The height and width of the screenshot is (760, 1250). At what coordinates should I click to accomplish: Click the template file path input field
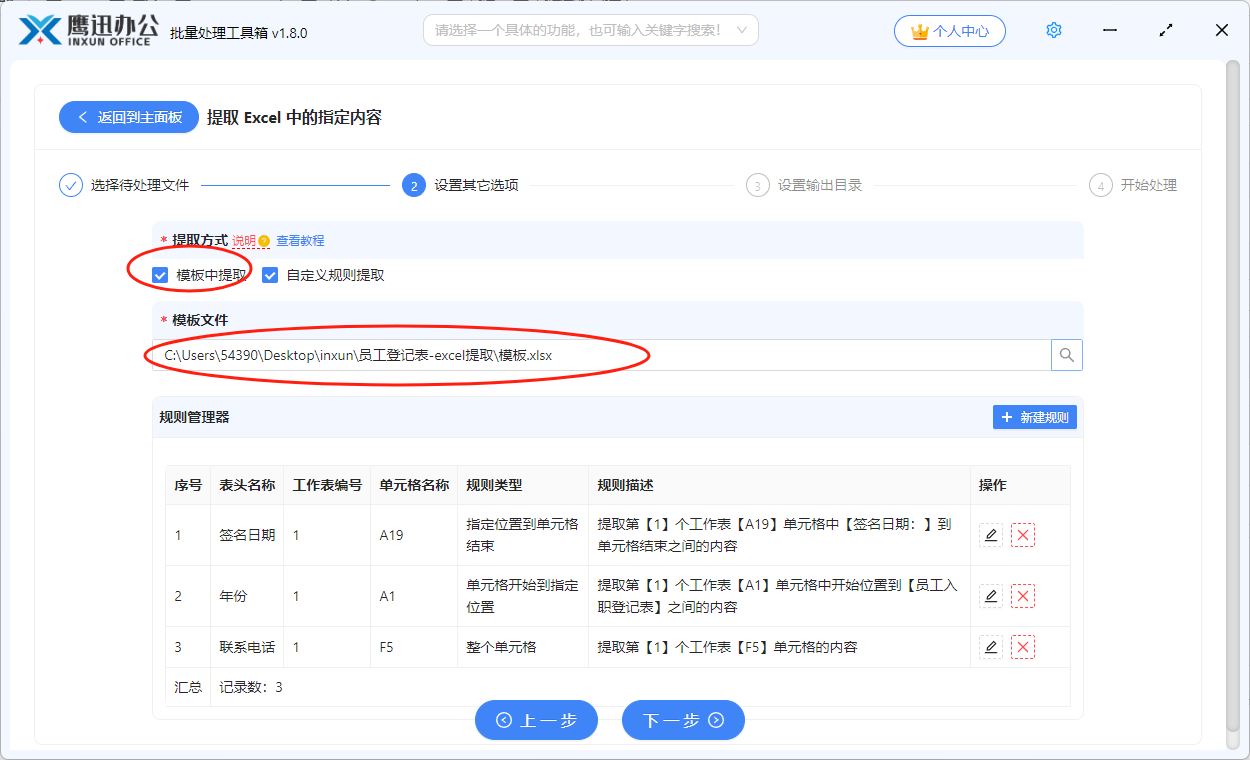(600, 355)
